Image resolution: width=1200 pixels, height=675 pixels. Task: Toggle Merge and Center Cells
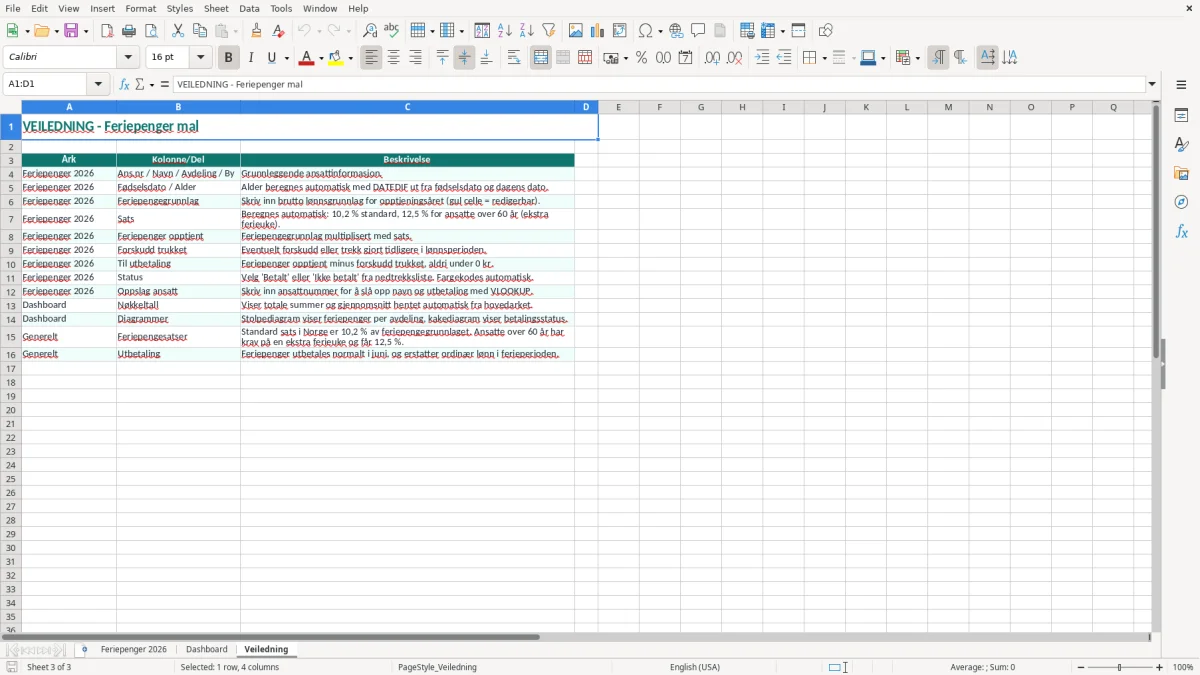coord(541,58)
